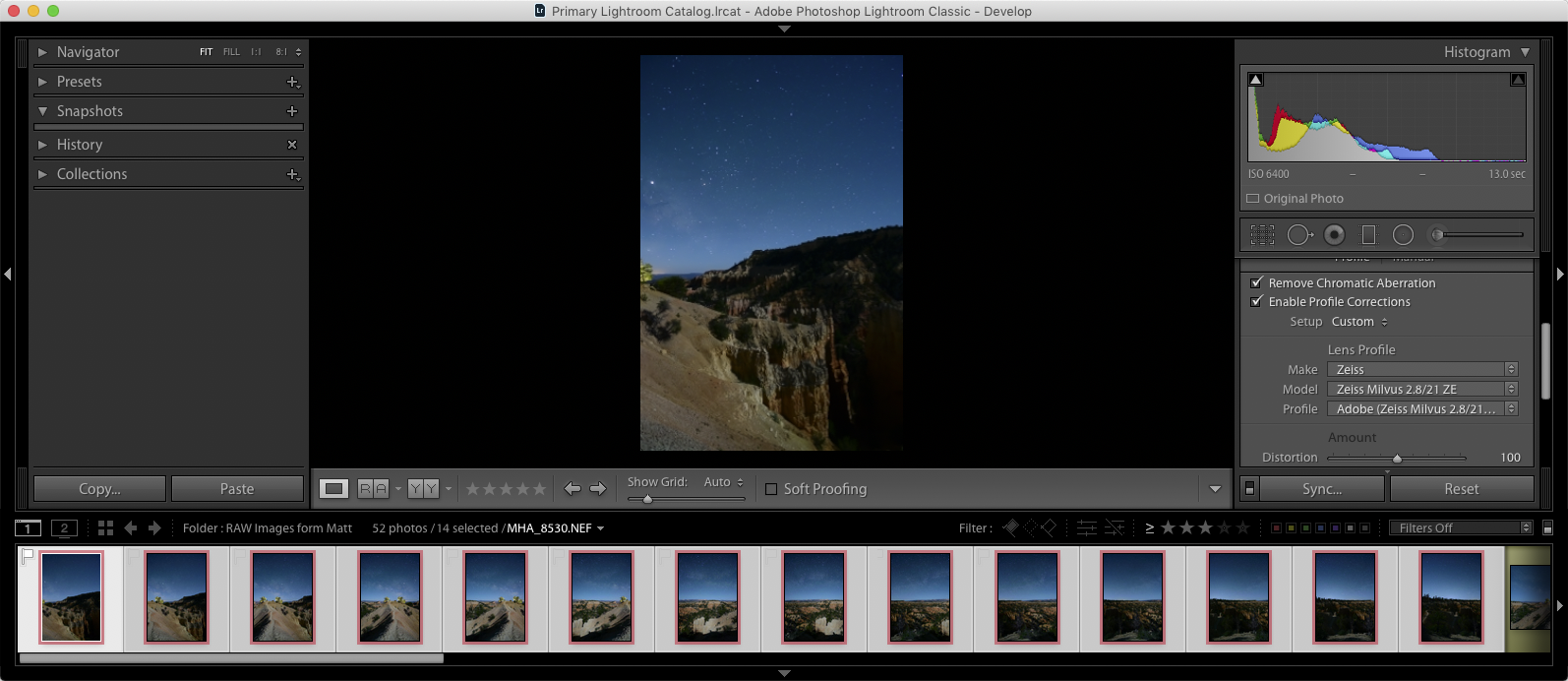Filter by edited photos icon

pos(1087,527)
